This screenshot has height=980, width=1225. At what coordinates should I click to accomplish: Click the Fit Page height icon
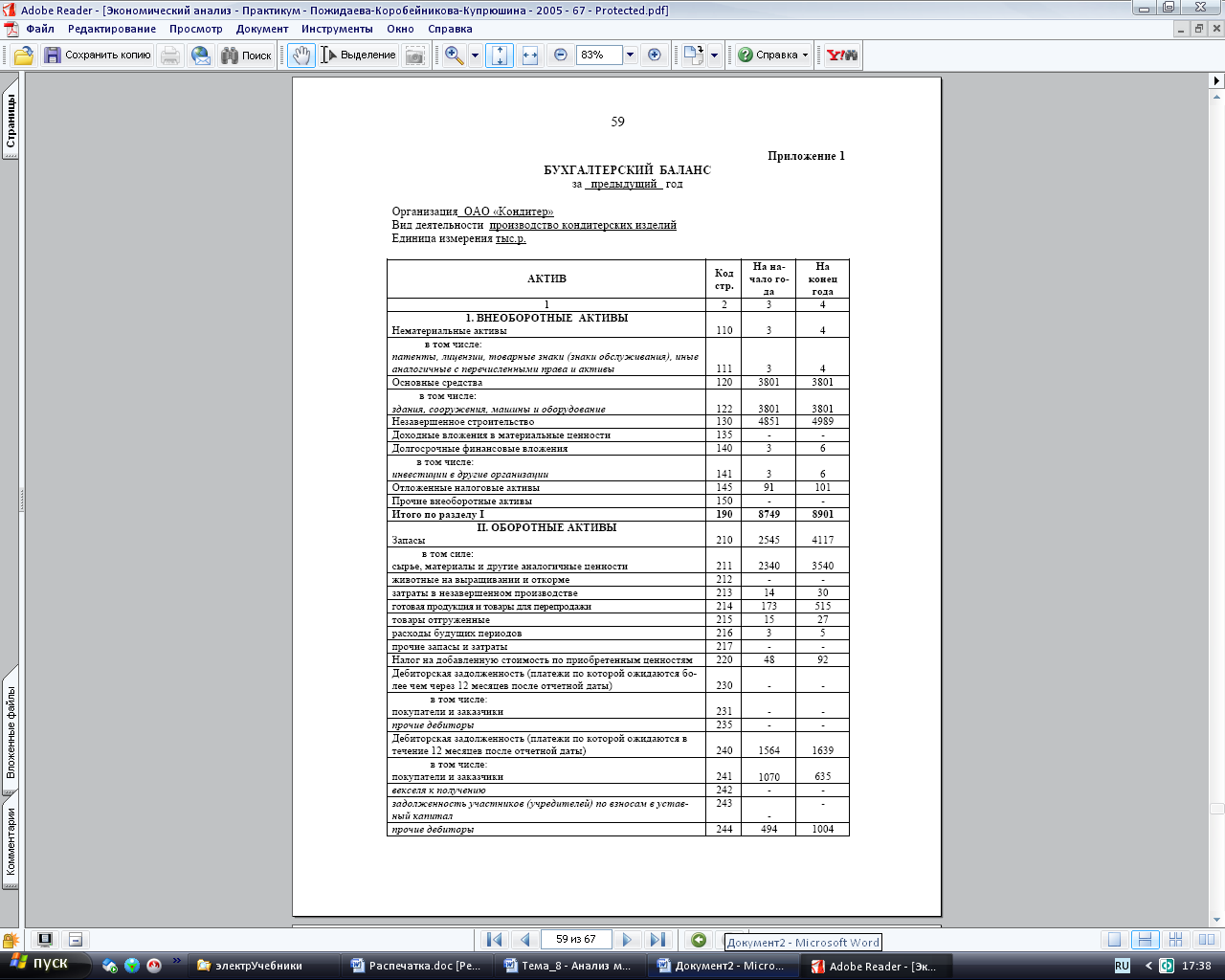click(500, 56)
